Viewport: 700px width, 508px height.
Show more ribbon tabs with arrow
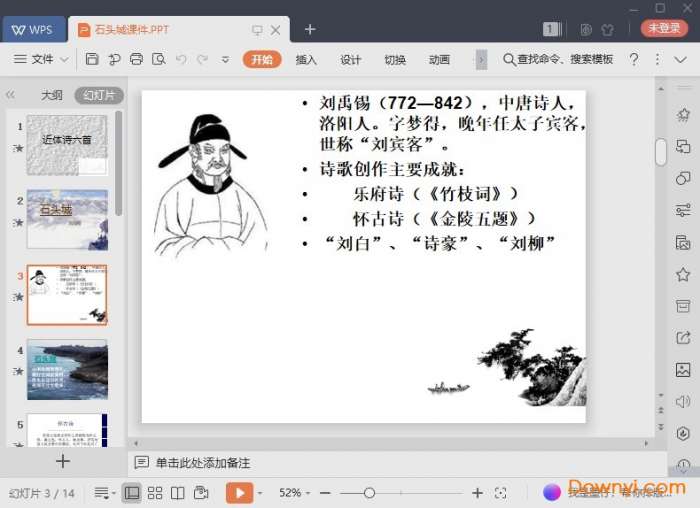[481, 59]
